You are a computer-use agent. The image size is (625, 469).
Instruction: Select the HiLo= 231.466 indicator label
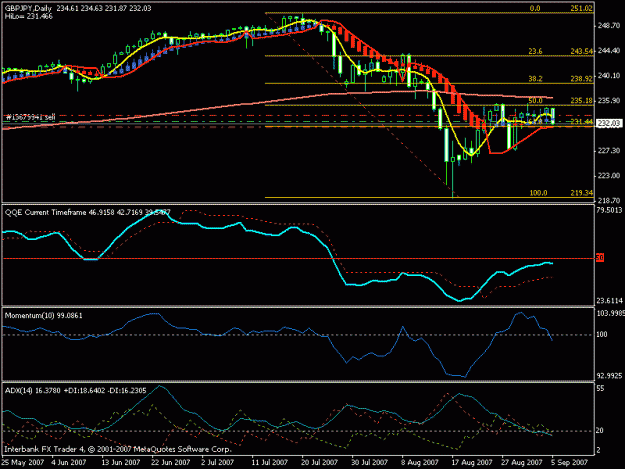click(x=29, y=16)
